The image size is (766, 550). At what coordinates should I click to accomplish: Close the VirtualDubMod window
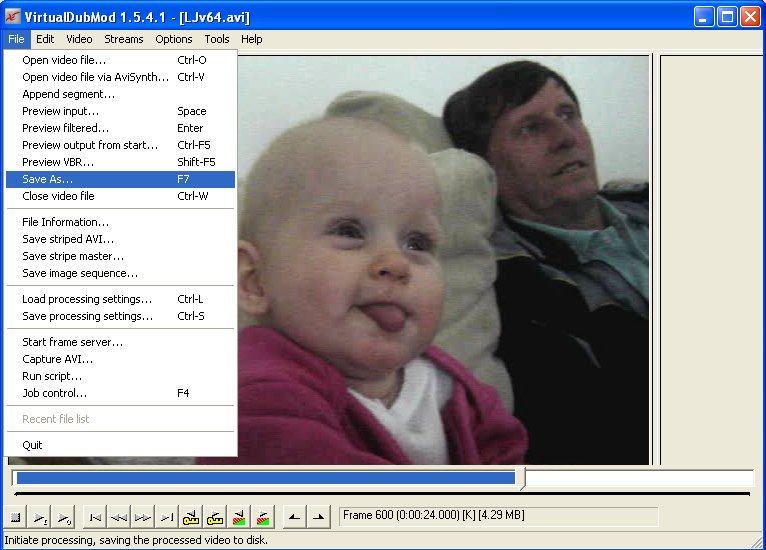(x=750, y=17)
